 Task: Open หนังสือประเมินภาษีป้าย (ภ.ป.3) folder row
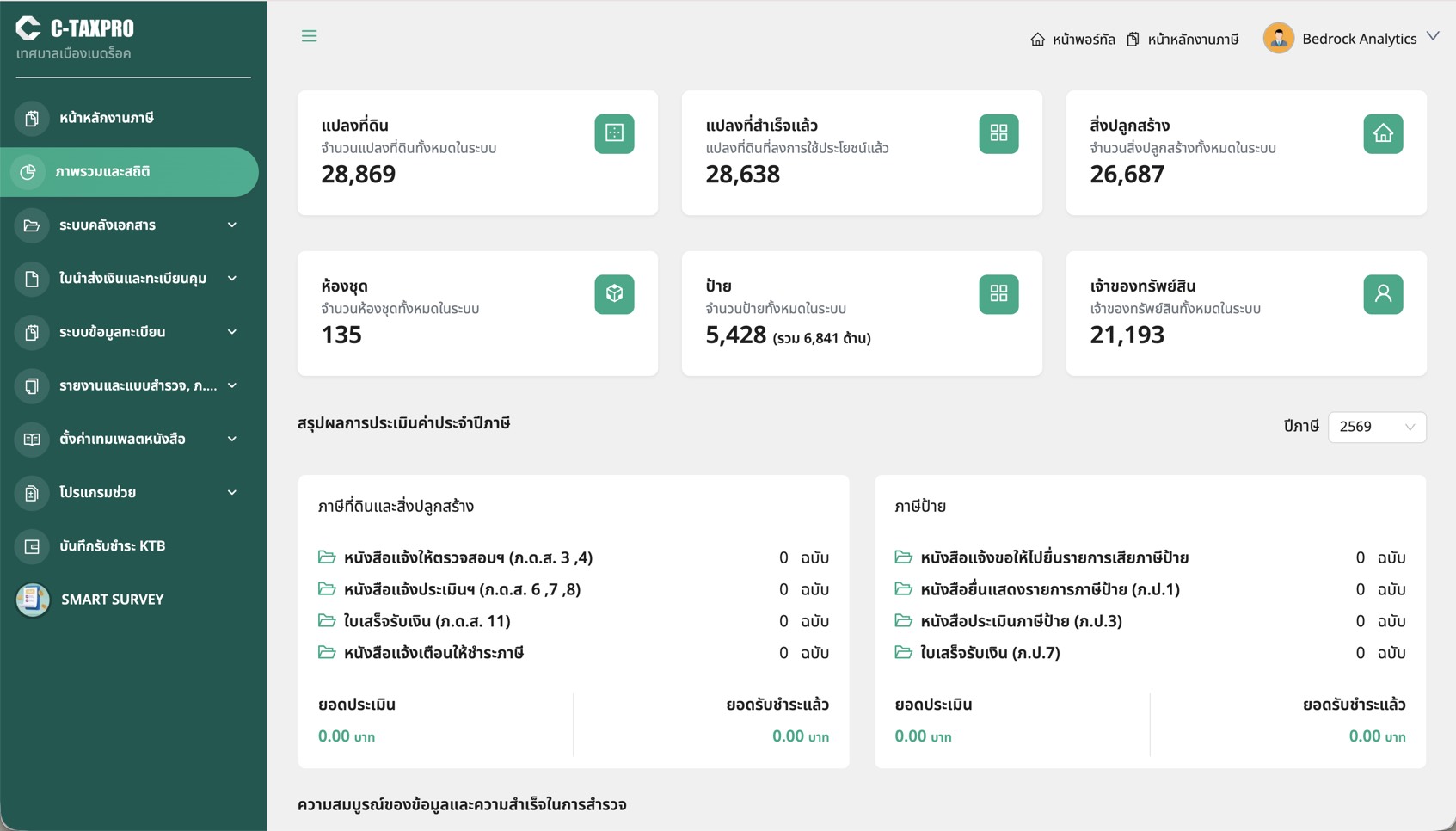[1020, 621]
